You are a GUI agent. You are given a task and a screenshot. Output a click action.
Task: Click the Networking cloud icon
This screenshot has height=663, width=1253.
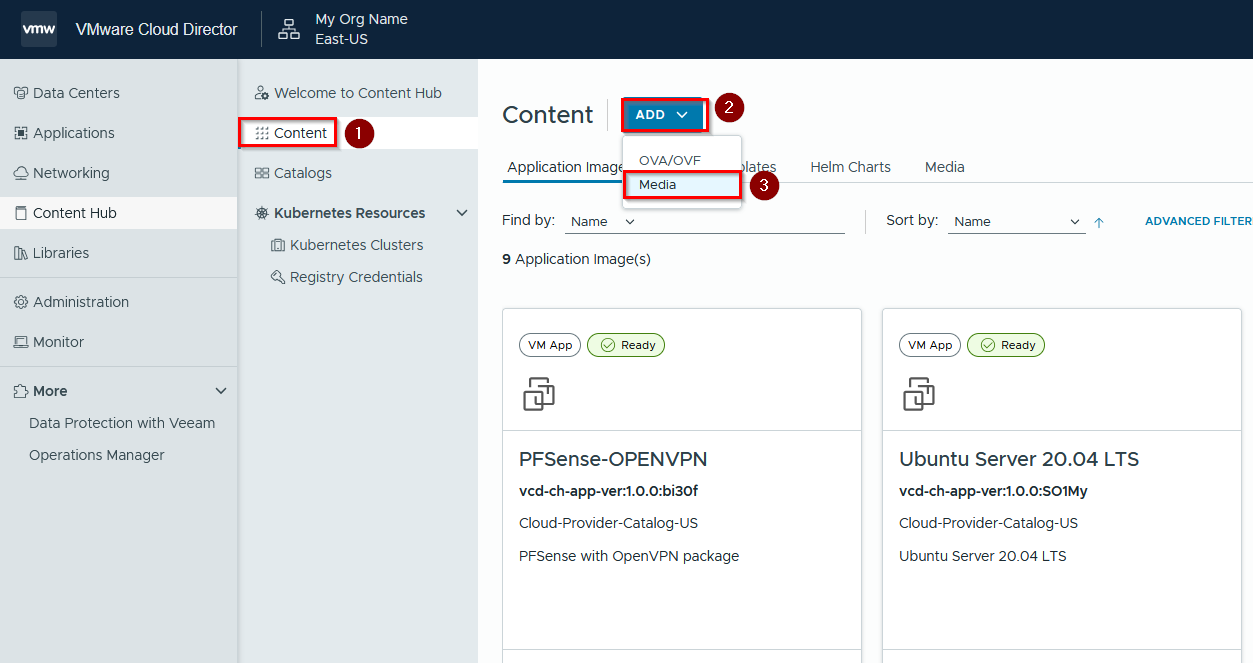tap(20, 173)
